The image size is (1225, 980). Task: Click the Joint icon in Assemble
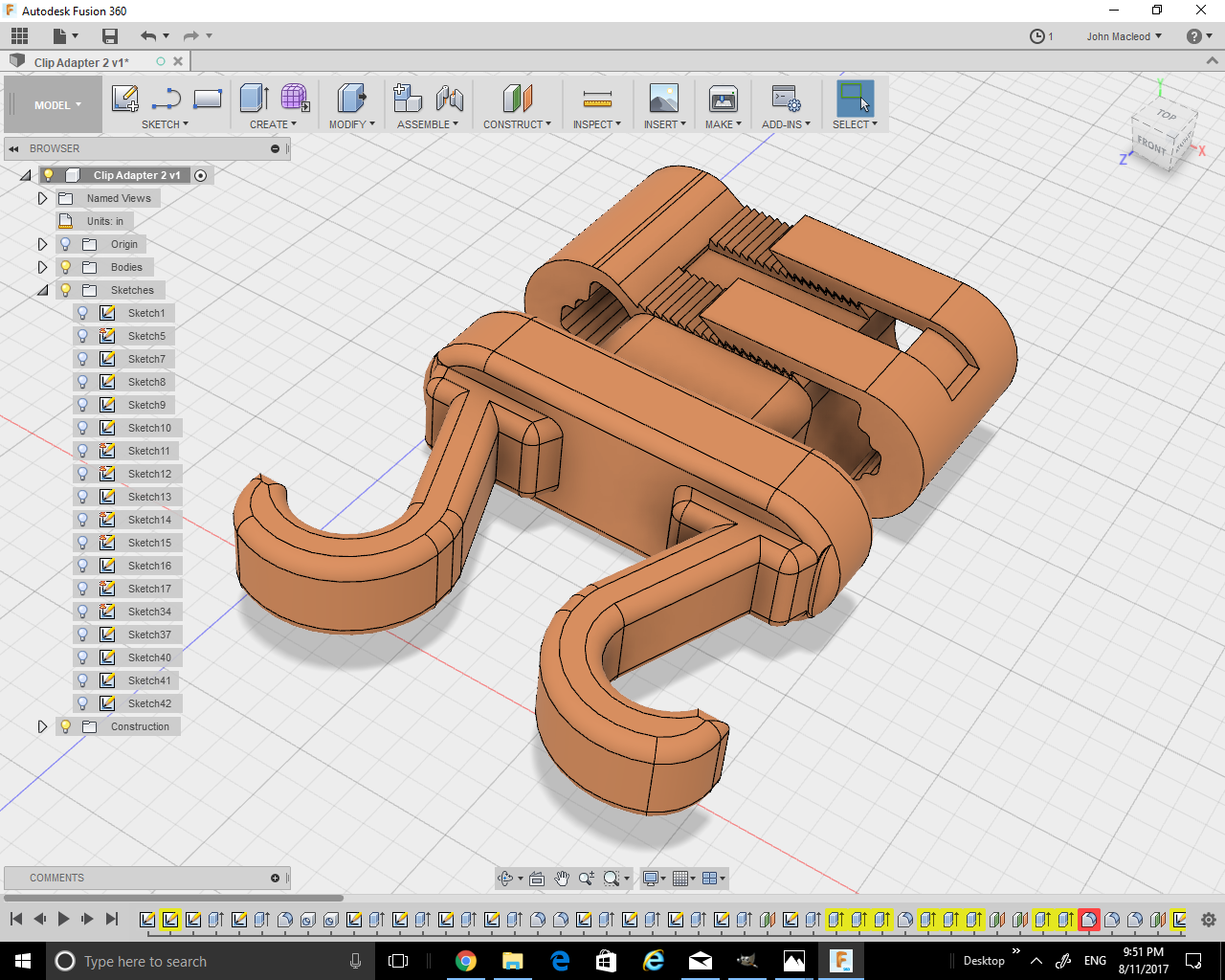(x=449, y=99)
